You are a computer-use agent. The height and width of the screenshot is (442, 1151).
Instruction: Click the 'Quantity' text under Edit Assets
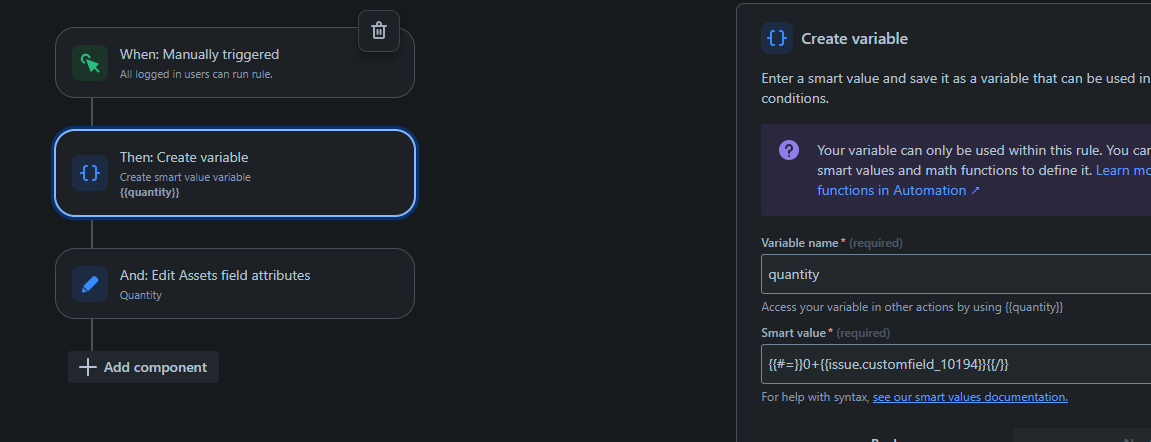[141, 295]
